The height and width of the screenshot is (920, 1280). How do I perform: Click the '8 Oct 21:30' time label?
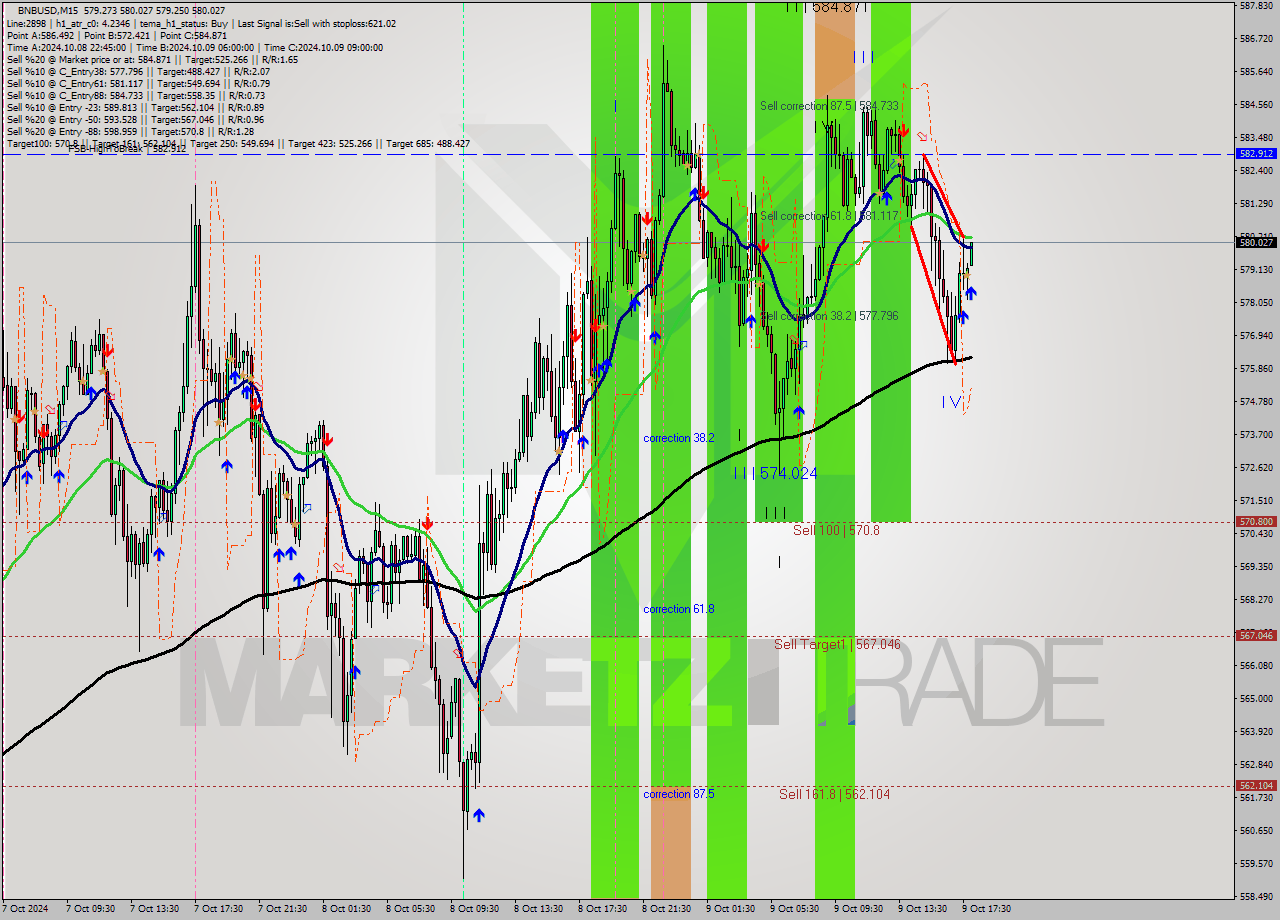coord(667,909)
